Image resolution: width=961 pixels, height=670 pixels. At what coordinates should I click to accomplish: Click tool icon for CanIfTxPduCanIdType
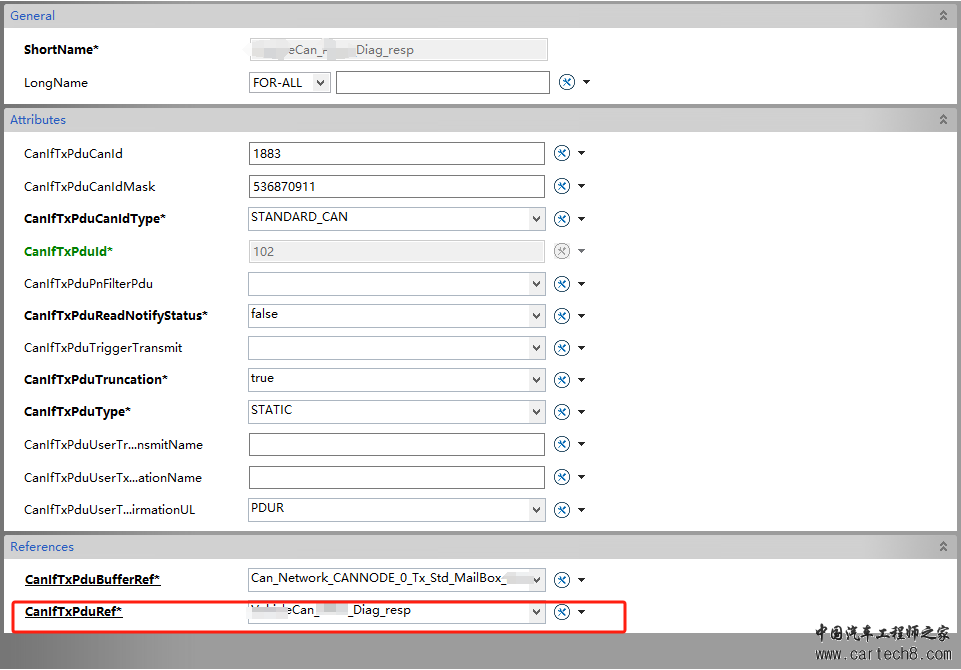coord(562,219)
